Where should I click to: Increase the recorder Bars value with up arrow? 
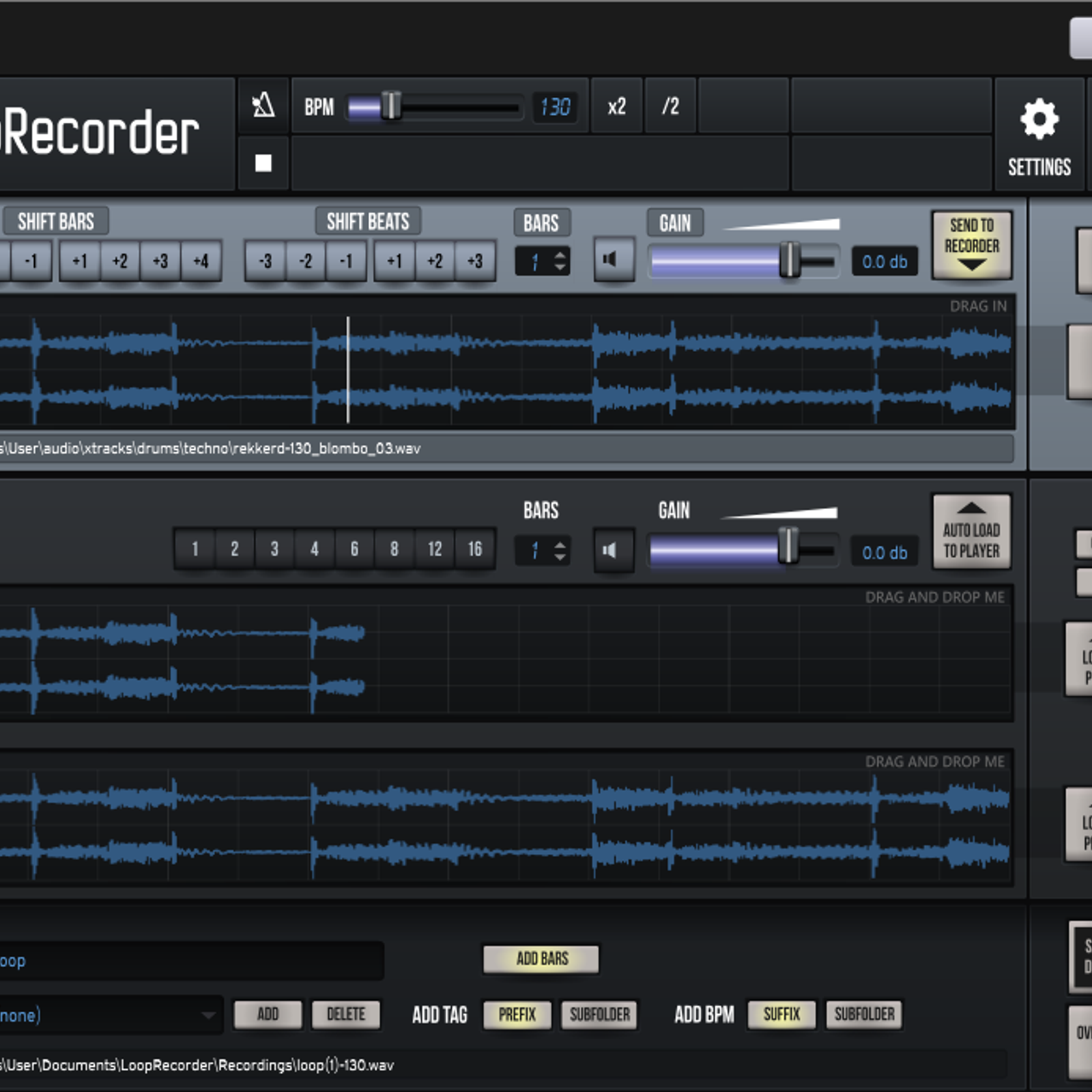click(x=560, y=255)
